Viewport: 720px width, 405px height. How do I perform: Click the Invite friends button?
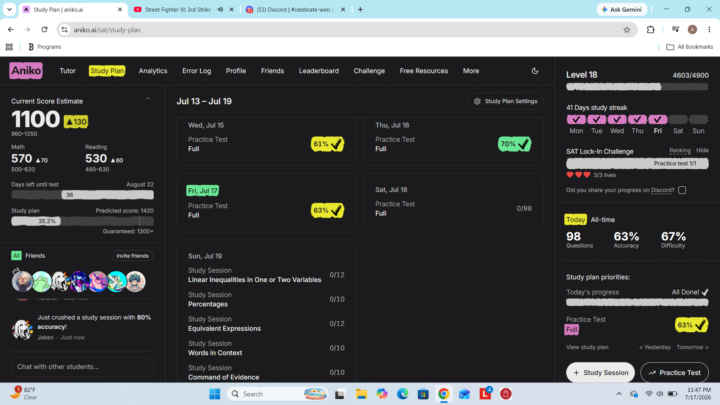[x=132, y=256]
